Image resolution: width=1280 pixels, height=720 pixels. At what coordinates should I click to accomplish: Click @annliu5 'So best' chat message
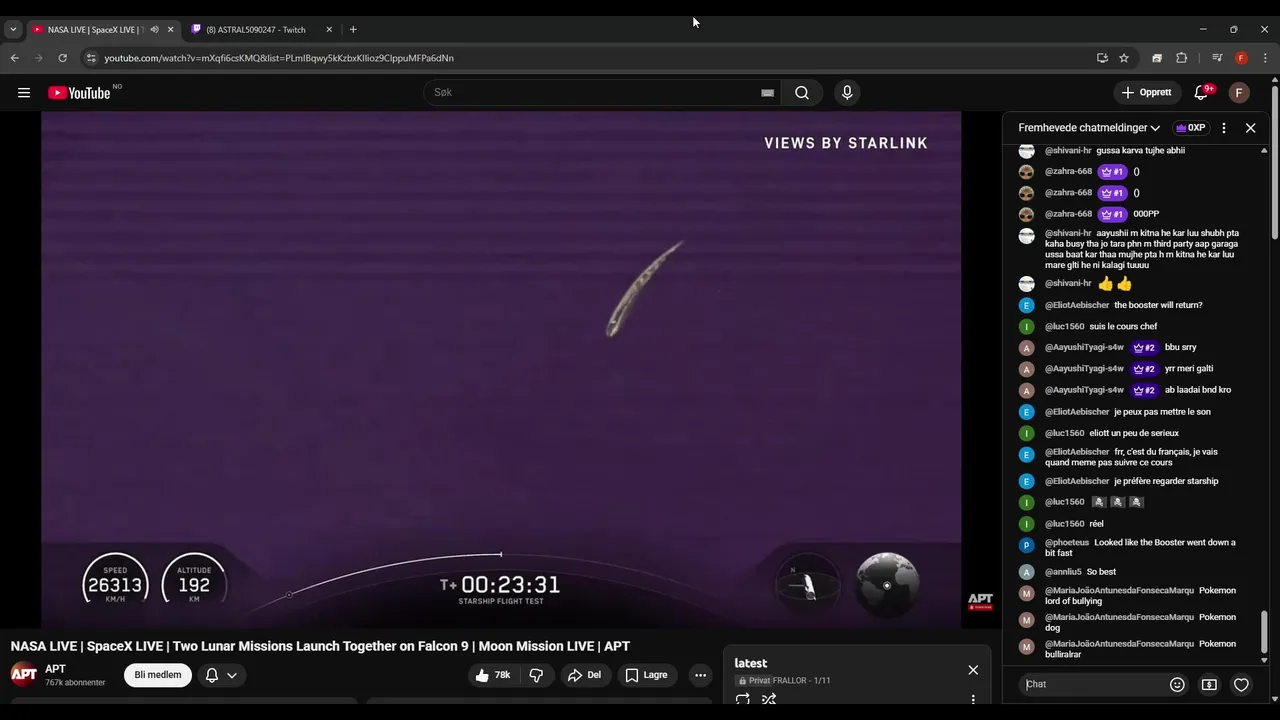pos(1067,572)
